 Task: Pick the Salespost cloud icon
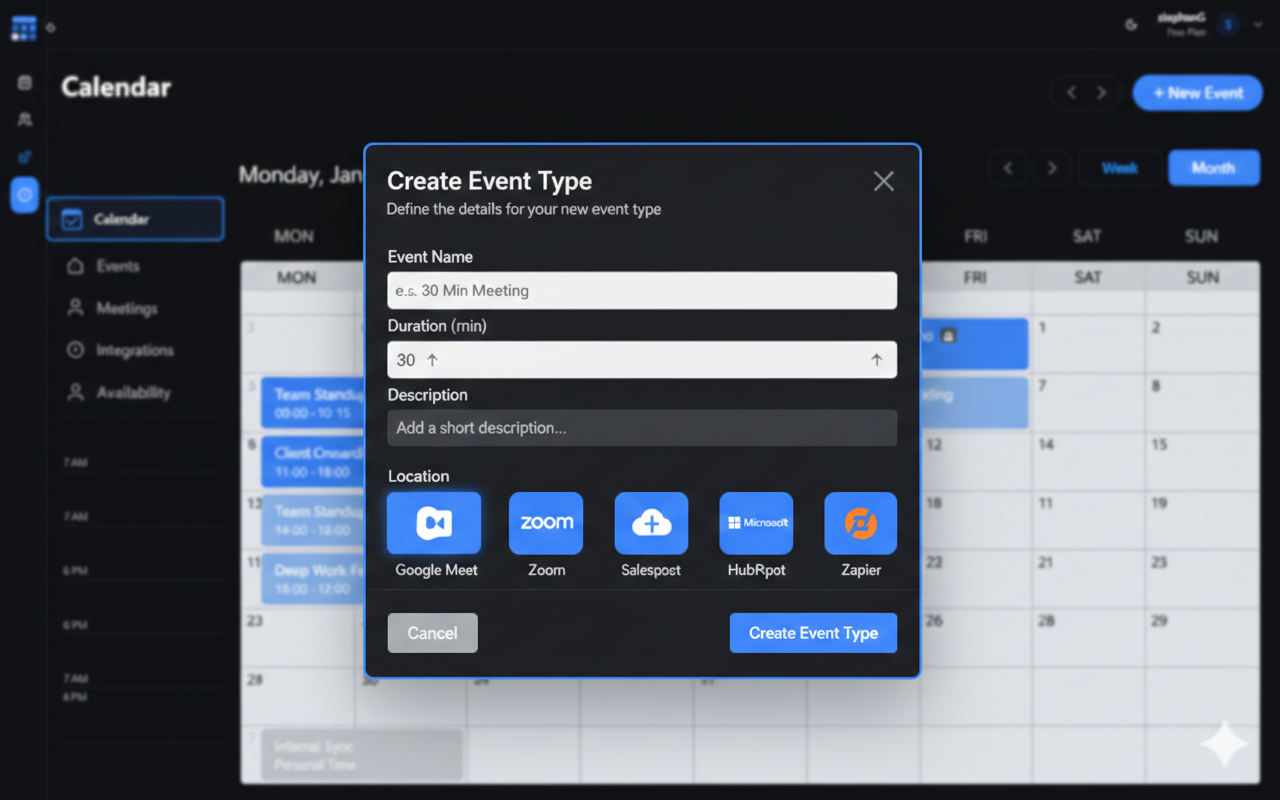point(651,523)
